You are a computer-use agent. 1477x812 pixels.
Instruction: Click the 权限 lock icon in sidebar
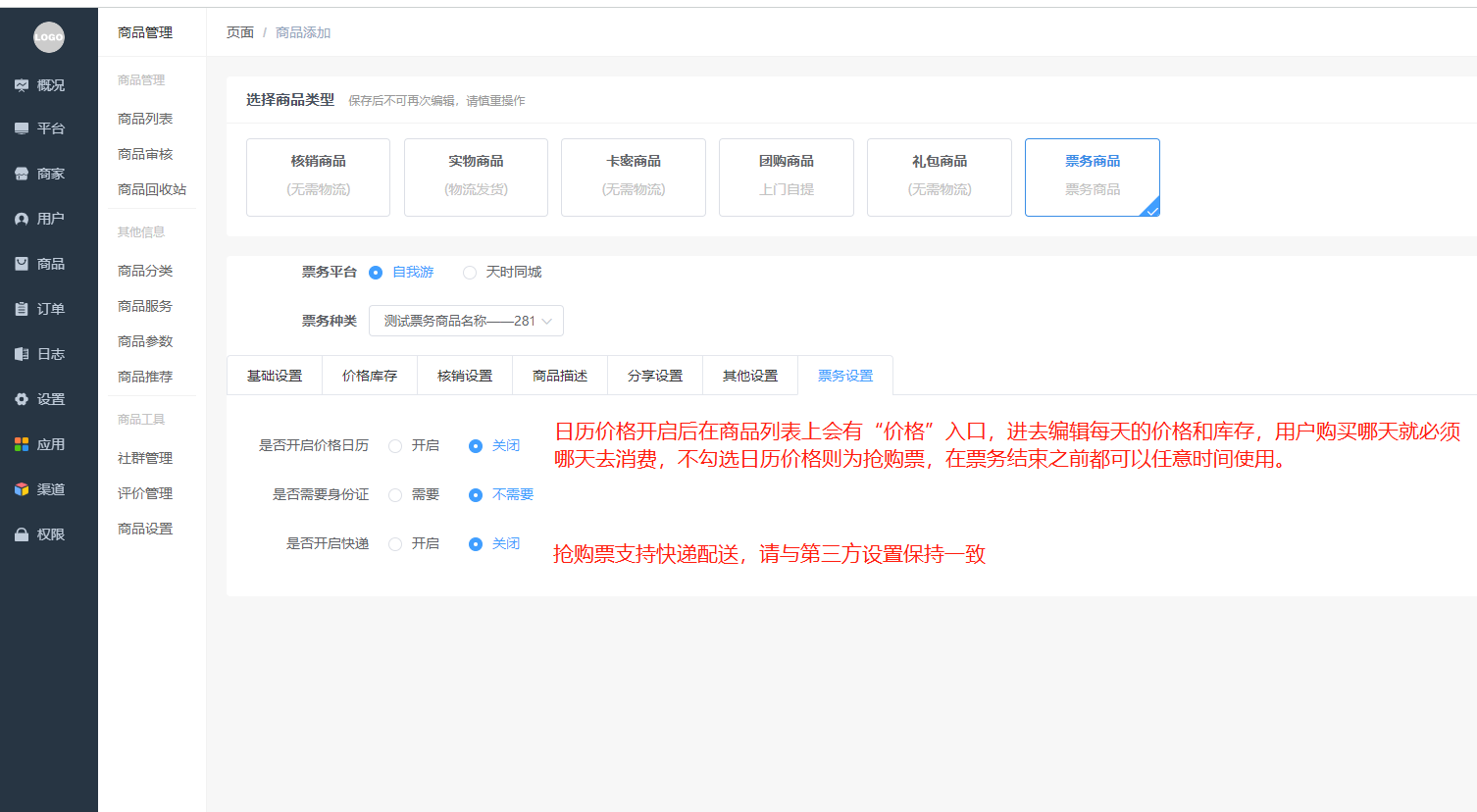22,534
